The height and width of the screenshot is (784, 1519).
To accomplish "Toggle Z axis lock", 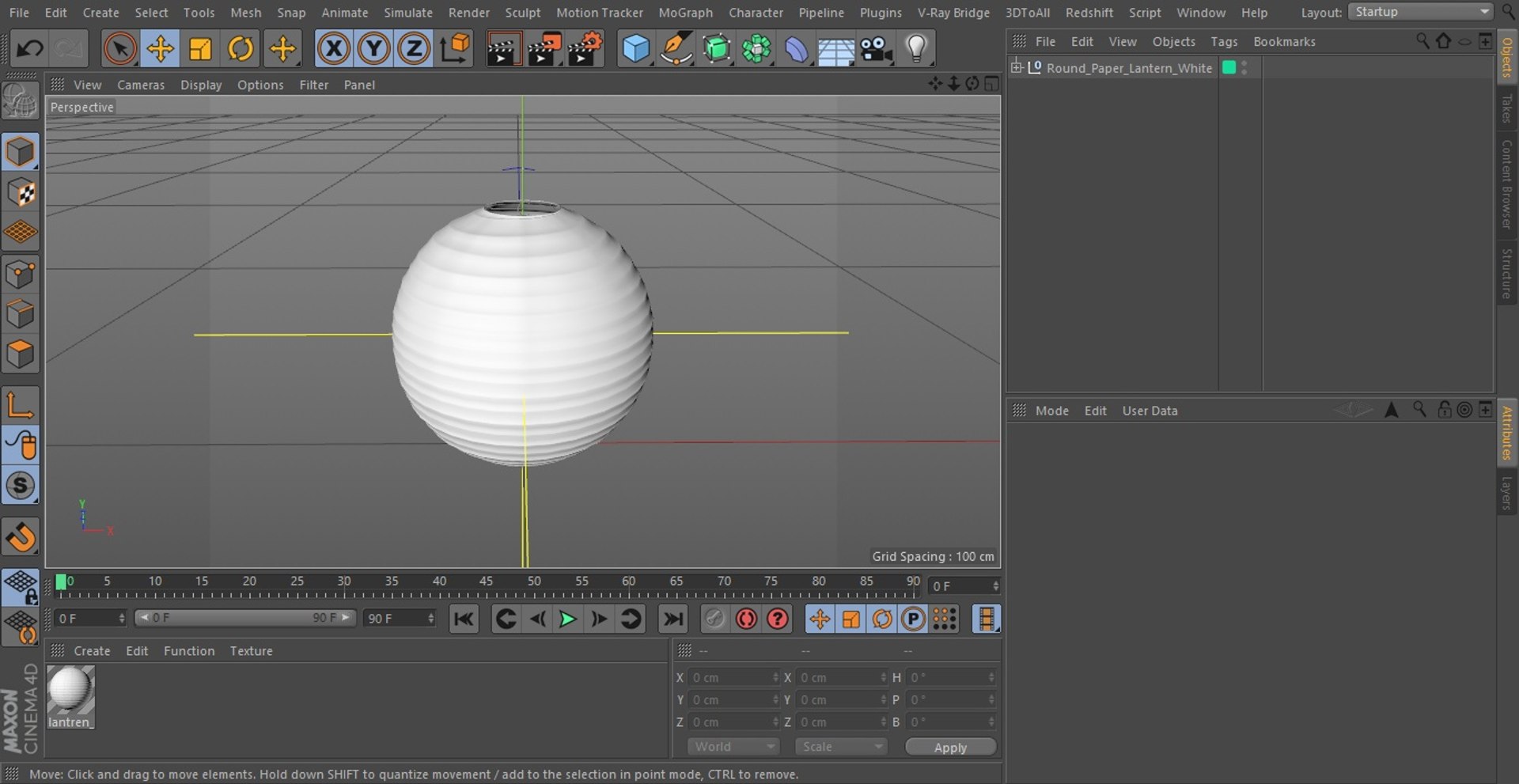I will (413, 49).
